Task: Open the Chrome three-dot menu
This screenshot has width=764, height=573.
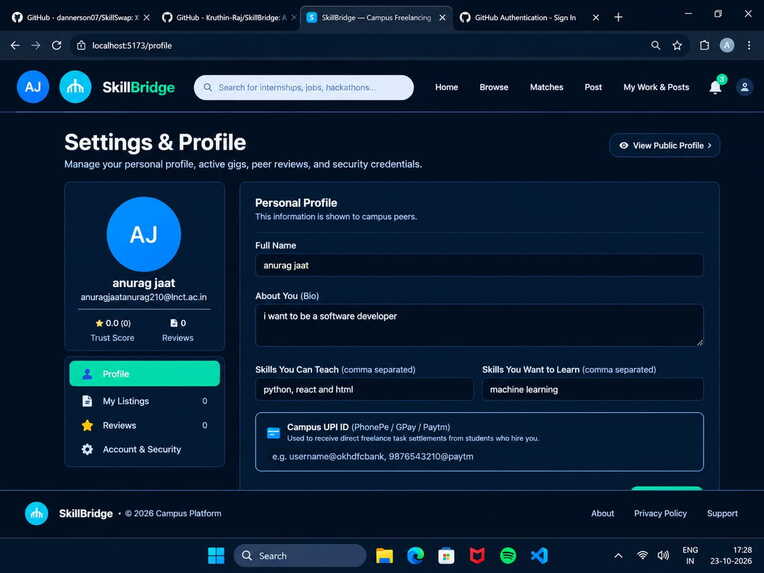Action: [749, 45]
